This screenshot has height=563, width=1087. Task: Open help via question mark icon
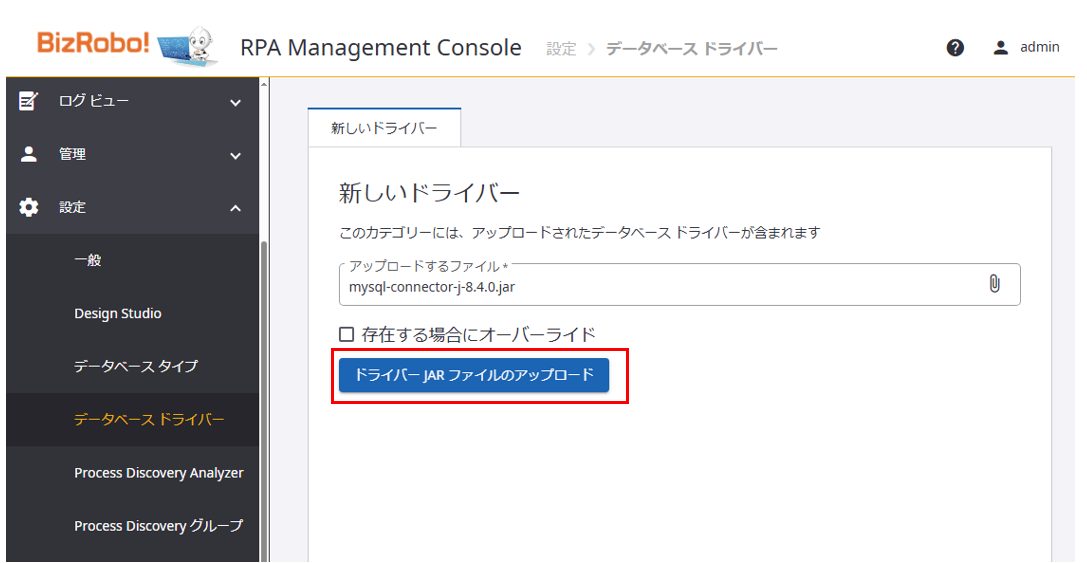(955, 48)
